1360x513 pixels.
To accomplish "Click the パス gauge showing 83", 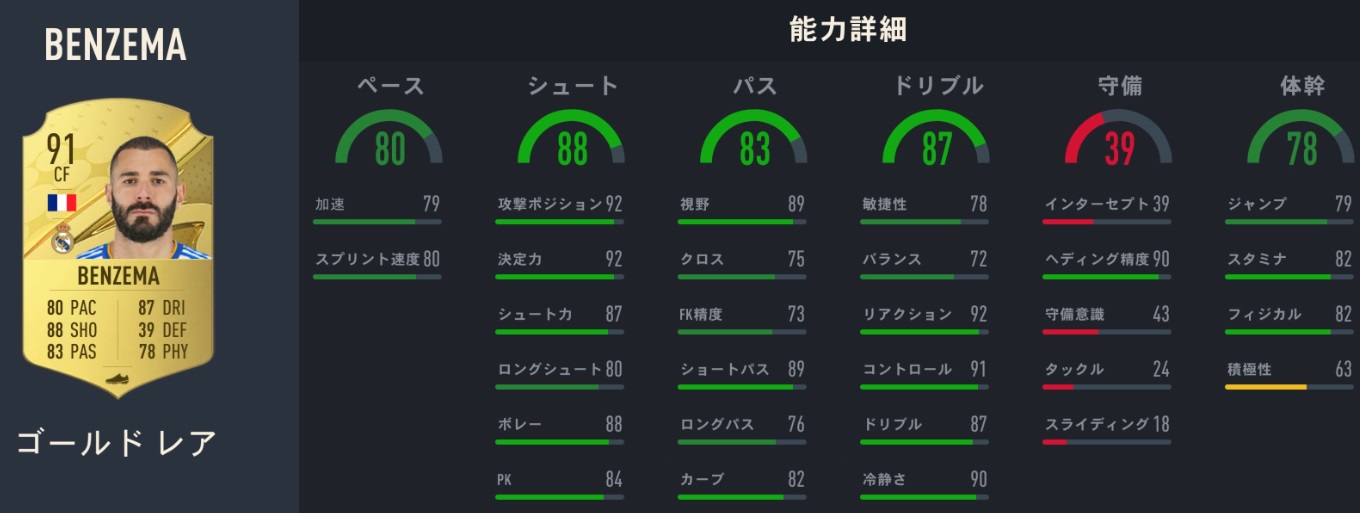I will [x=754, y=139].
